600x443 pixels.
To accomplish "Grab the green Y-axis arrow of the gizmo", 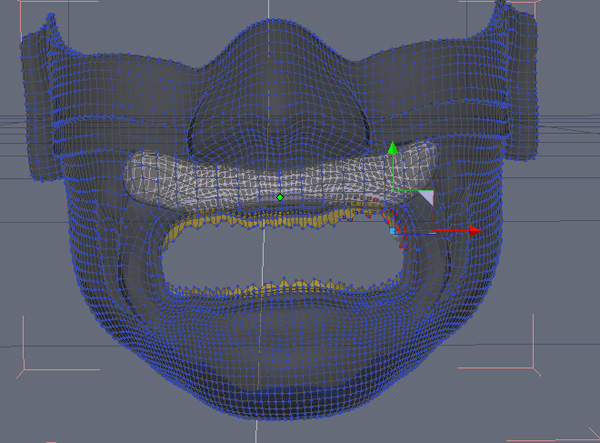I will (x=393, y=148).
